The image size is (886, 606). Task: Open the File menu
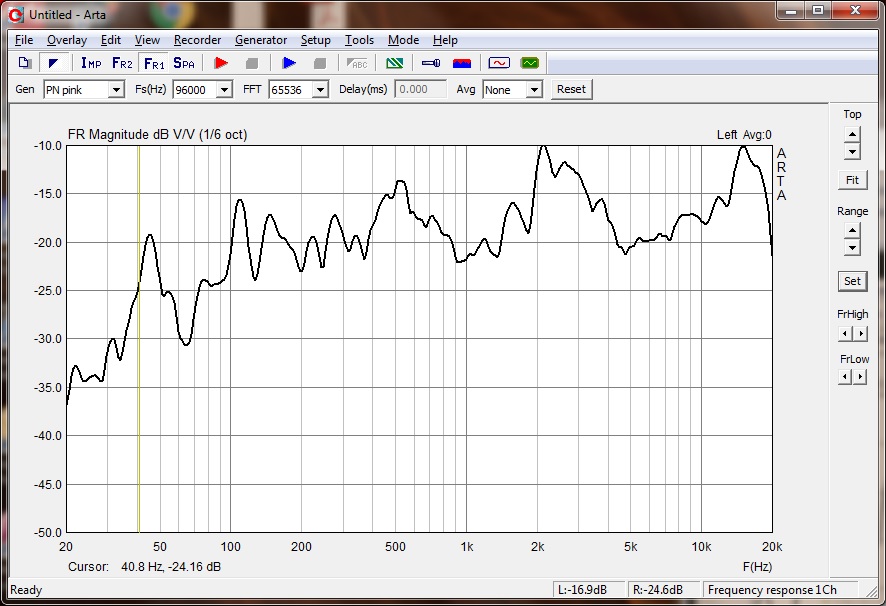24,40
